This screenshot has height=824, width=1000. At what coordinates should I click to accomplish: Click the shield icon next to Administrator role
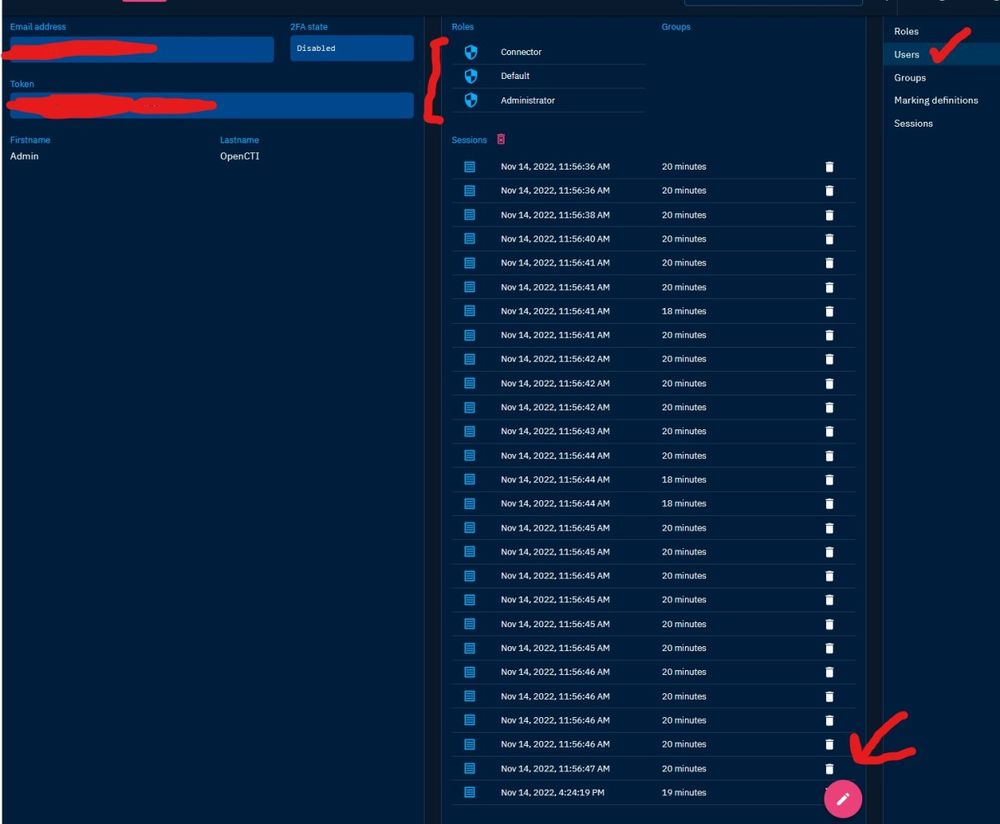click(x=471, y=100)
